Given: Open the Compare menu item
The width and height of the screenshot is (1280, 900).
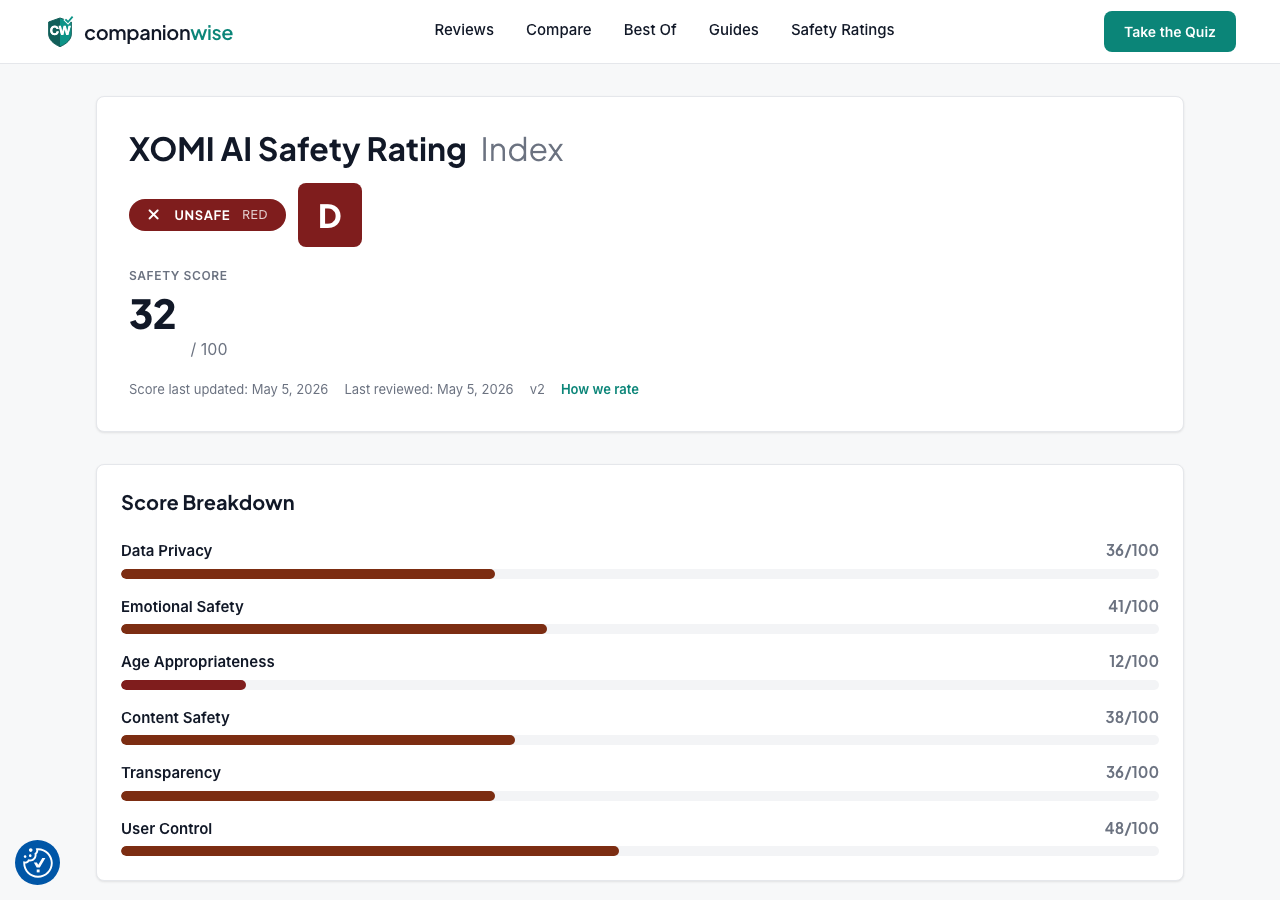Looking at the screenshot, I should pos(559,30).
